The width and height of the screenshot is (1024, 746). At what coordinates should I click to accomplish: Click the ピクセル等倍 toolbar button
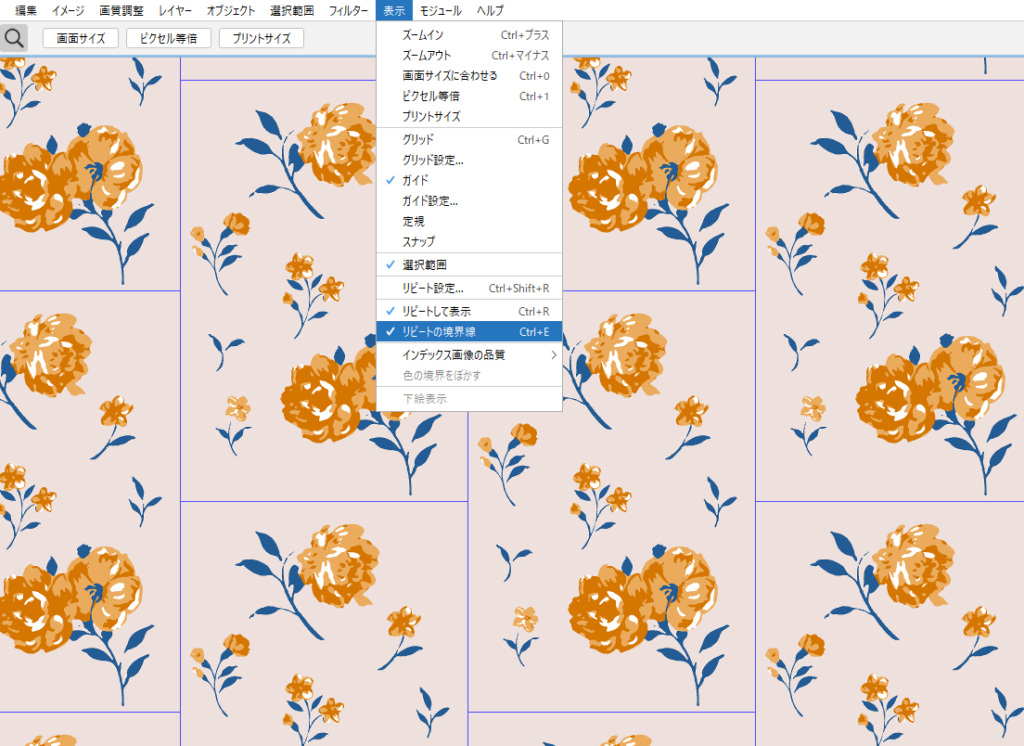(x=168, y=39)
